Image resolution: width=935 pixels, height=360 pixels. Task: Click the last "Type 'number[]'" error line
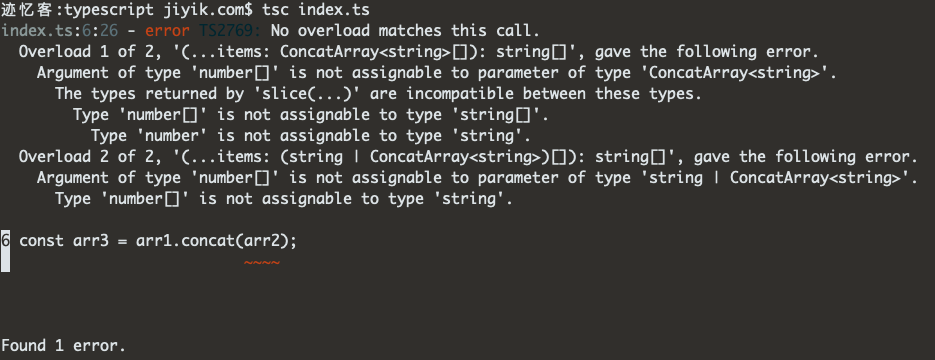pyautogui.click(x=284, y=199)
